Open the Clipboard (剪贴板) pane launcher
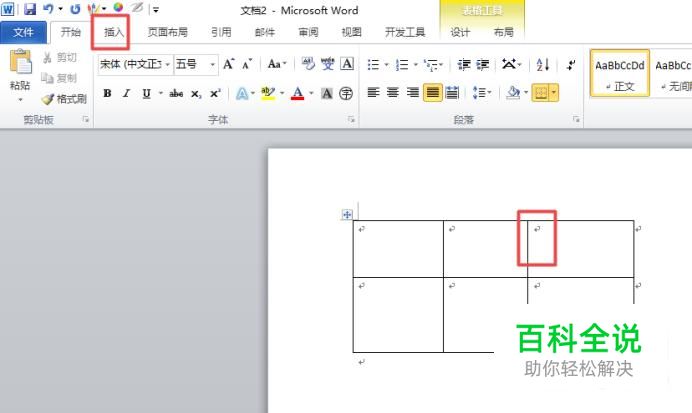692x413 pixels. [x=86, y=119]
